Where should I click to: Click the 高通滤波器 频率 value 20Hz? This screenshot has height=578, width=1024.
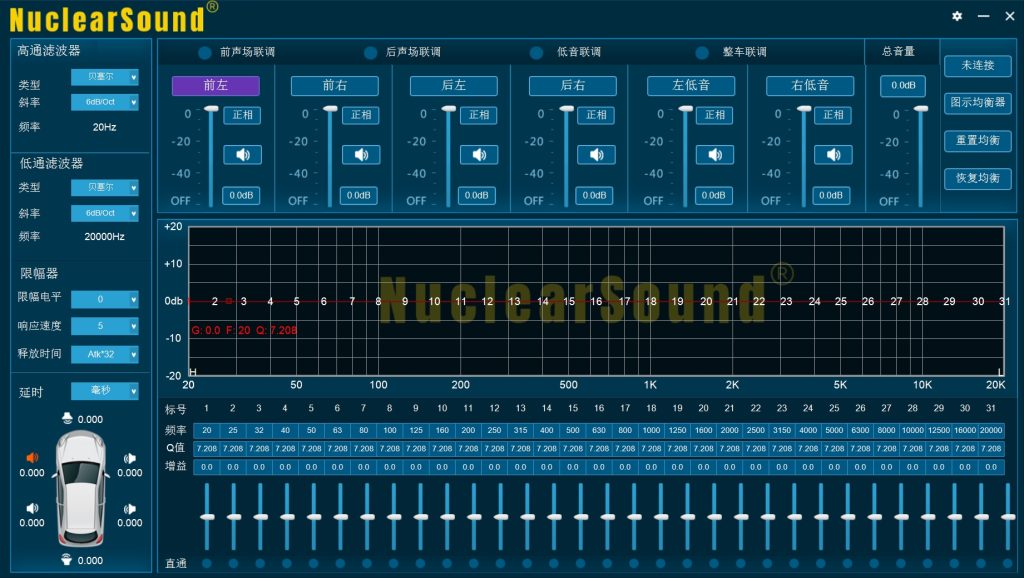point(104,127)
